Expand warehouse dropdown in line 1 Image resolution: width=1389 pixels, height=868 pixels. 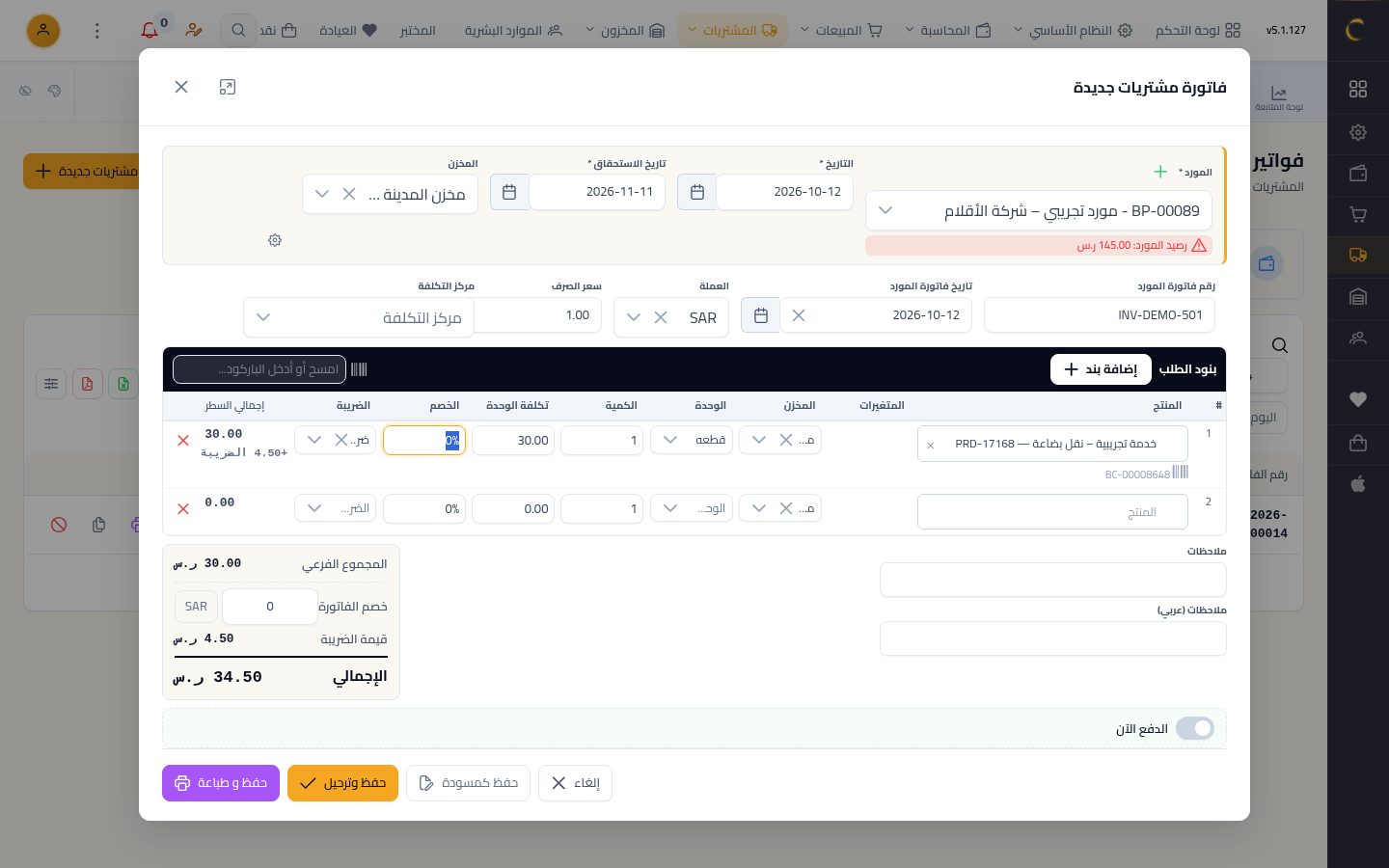[759, 440]
